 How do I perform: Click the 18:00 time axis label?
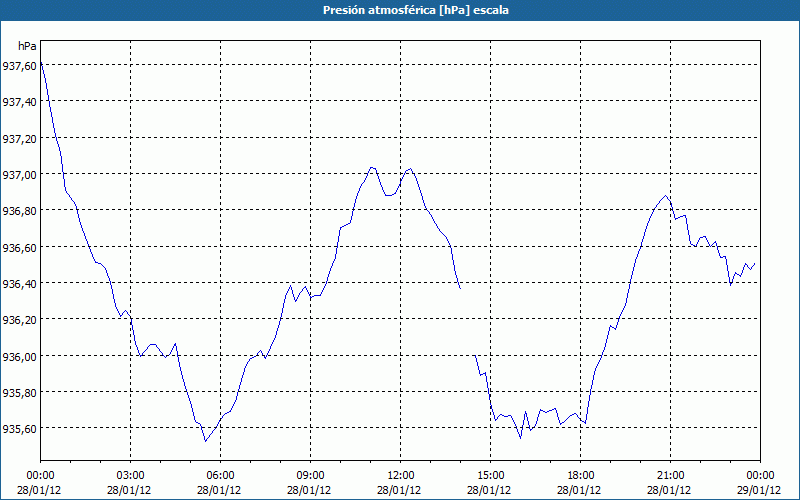[581, 476]
